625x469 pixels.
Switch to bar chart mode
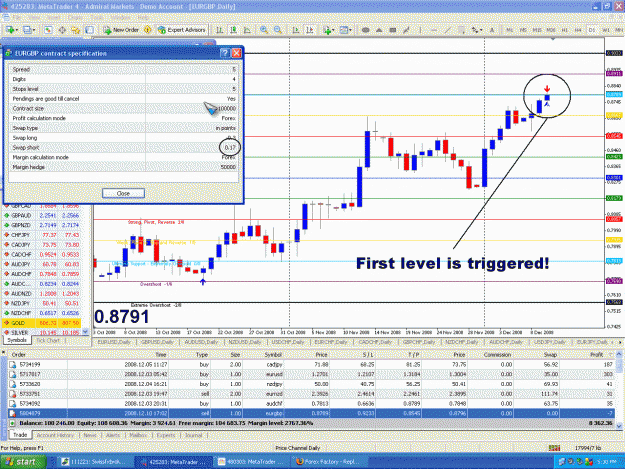pyautogui.click(x=220, y=30)
